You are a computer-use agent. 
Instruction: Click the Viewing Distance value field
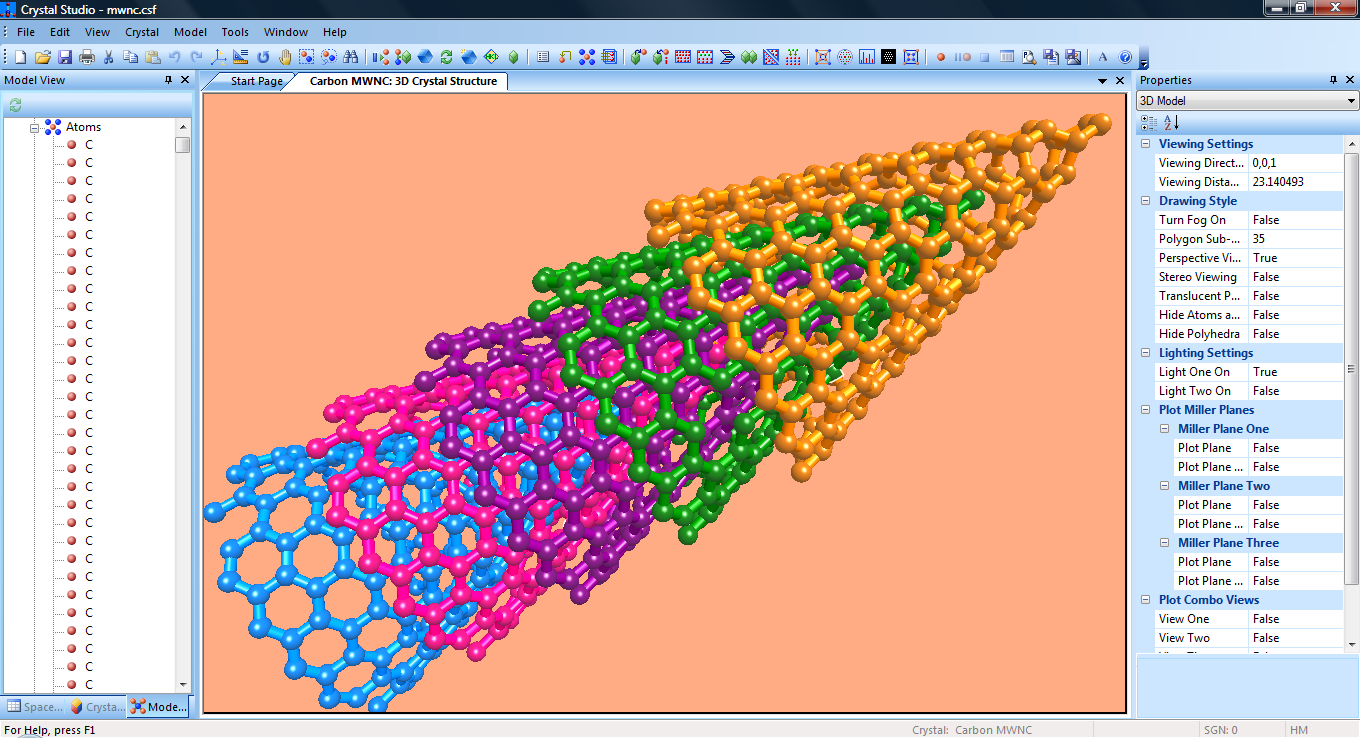point(1295,182)
